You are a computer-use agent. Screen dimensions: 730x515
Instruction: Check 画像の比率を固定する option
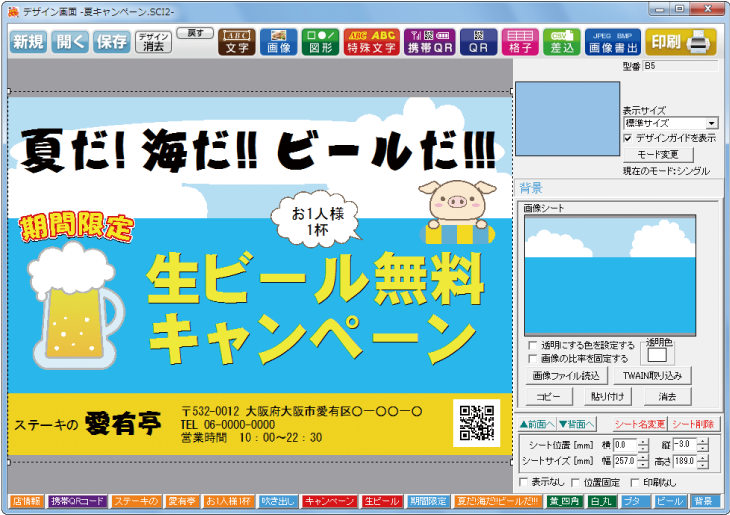(x=532, y=358)
